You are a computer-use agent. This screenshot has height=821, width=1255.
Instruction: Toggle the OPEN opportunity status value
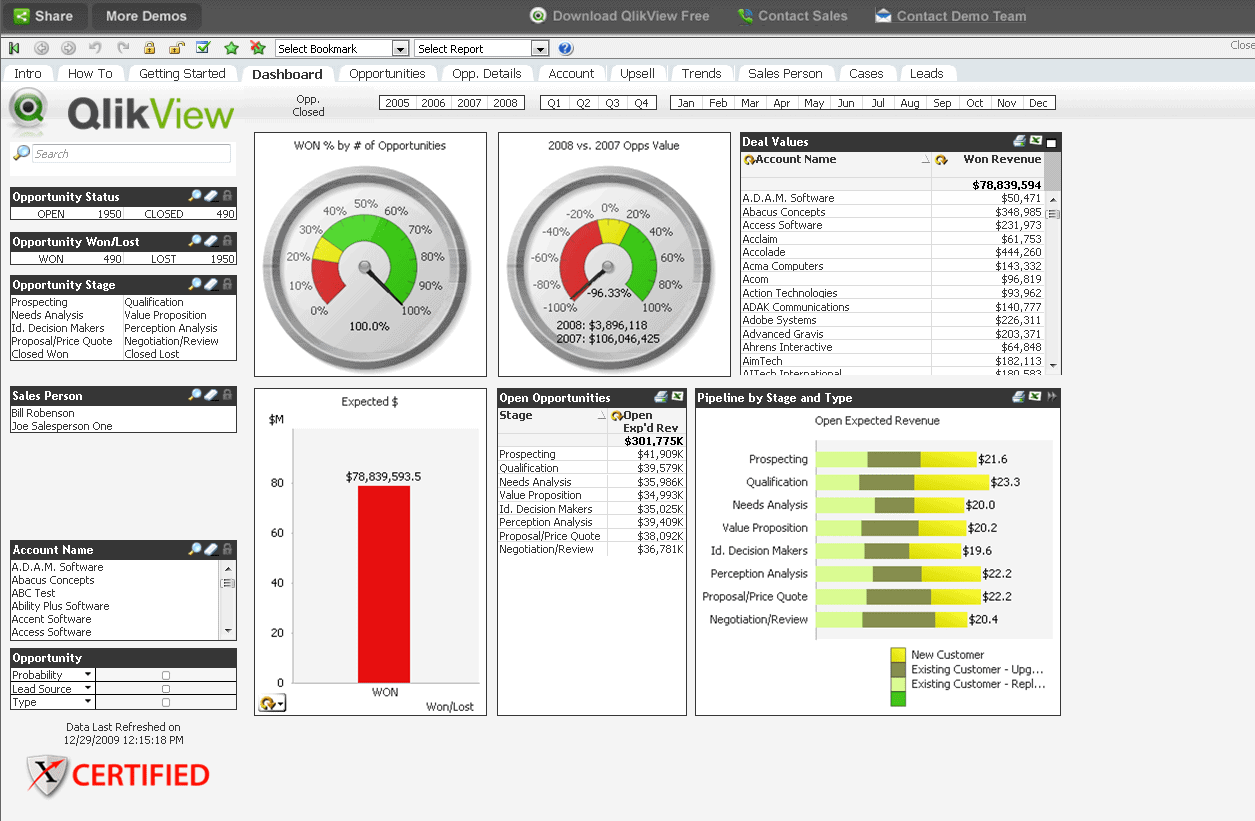click(x=67, y=214)
